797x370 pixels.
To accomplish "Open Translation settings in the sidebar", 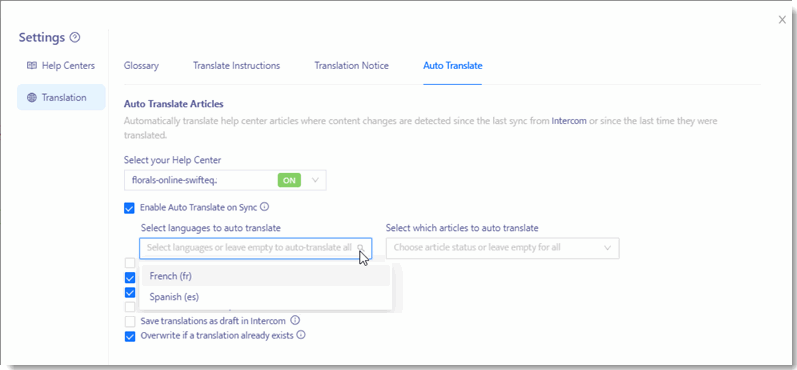I will [61, 98].
